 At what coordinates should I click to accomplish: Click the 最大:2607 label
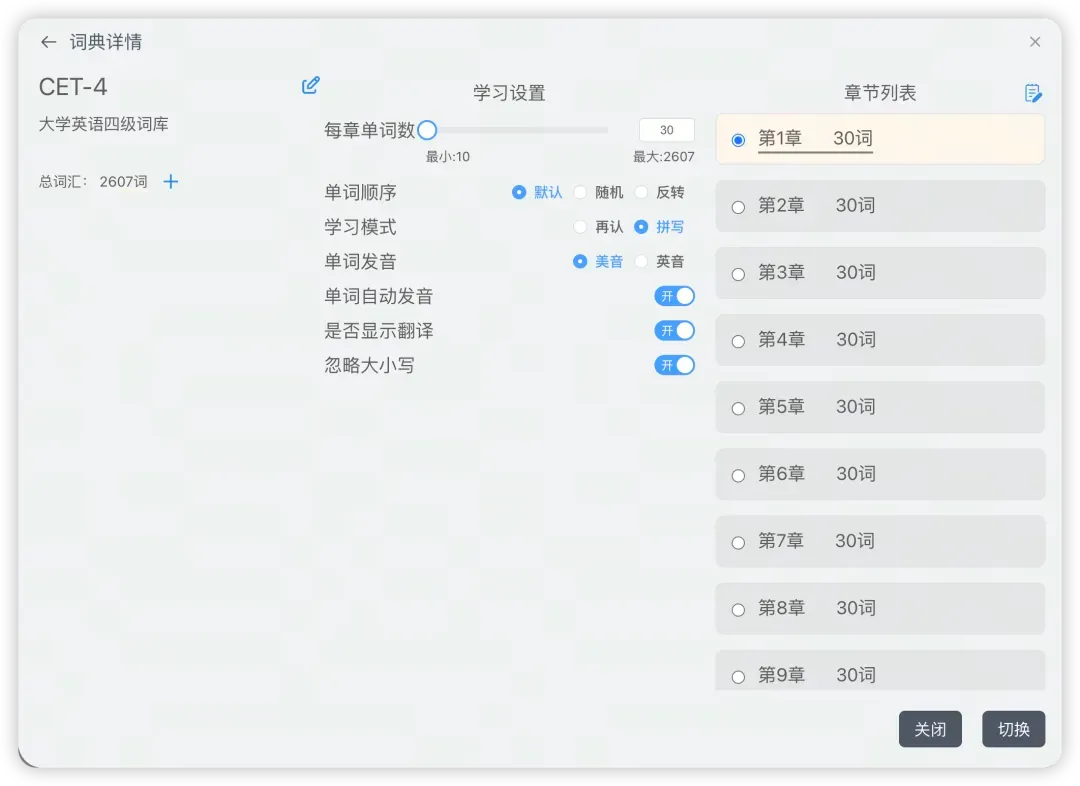pos(663,157)
